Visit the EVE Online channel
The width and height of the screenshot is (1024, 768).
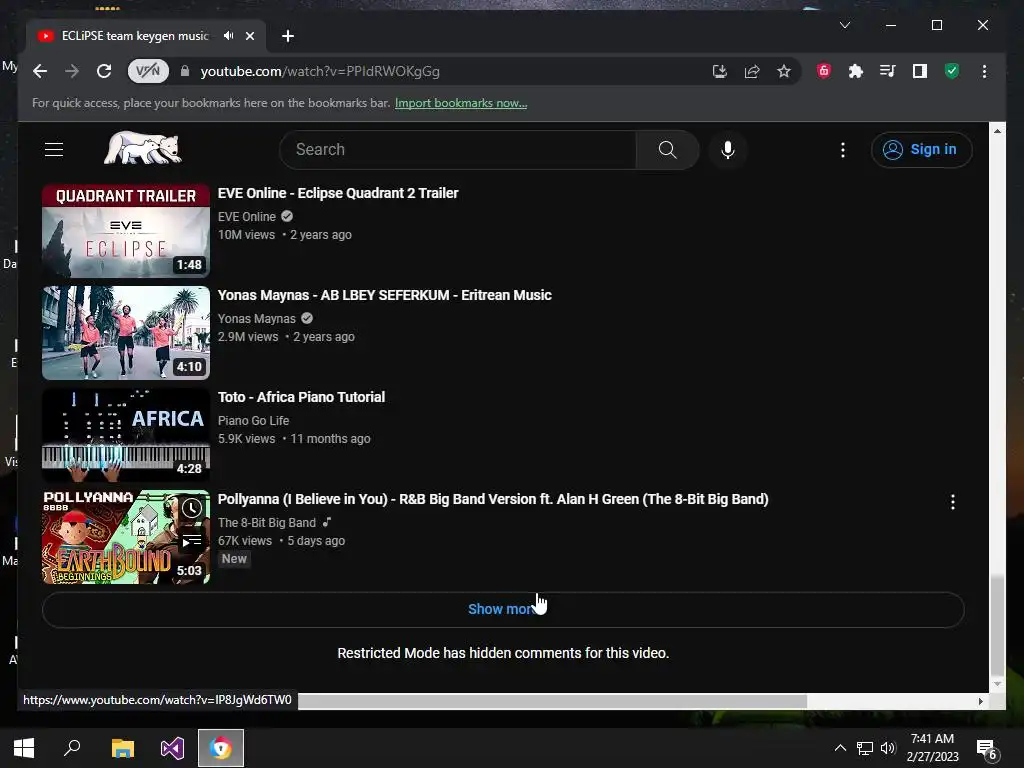[247, 217]
